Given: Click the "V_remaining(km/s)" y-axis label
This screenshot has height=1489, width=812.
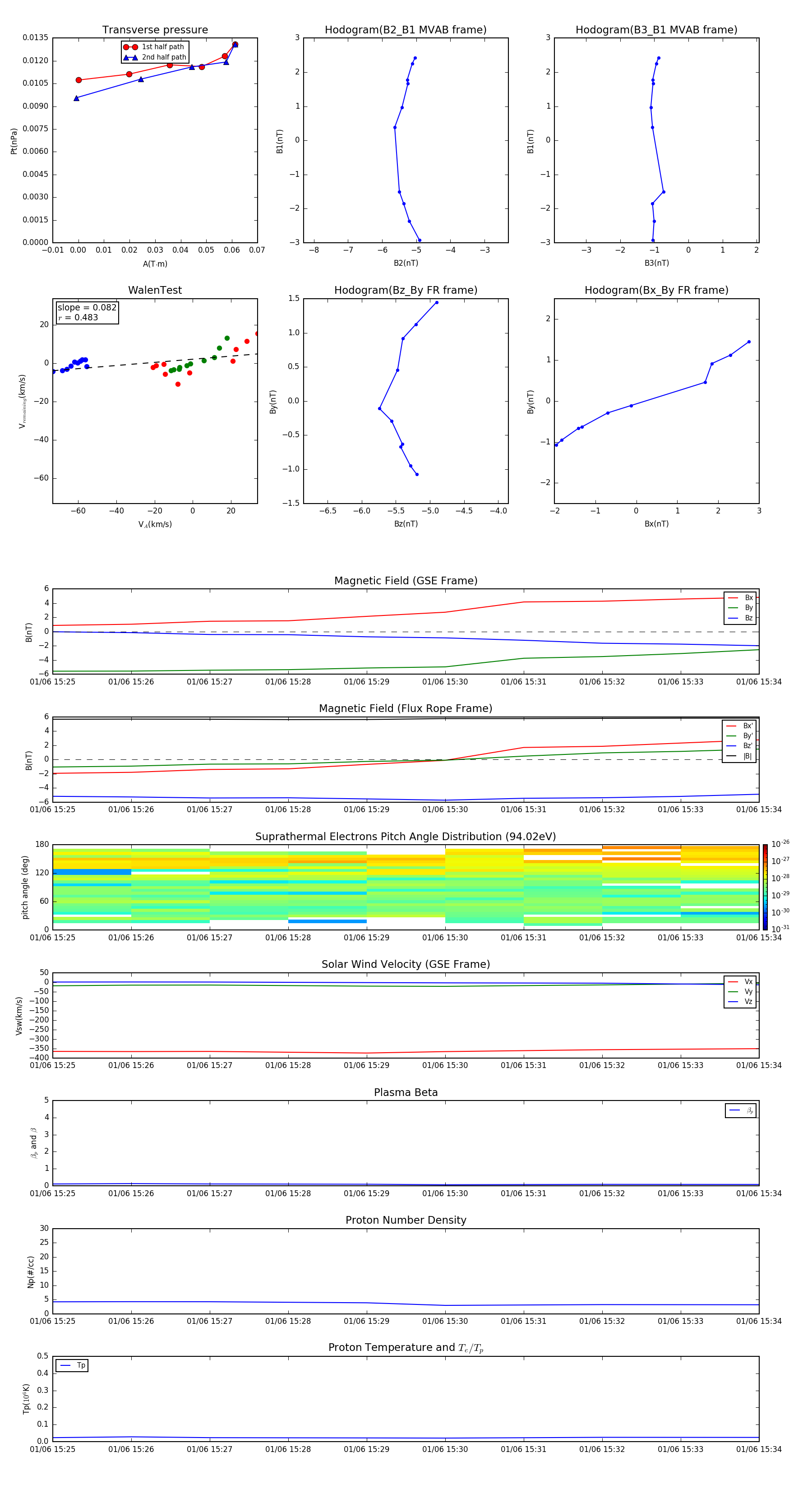Looking at the screenshot, I should pyautogui.click(x=22, y=401).
